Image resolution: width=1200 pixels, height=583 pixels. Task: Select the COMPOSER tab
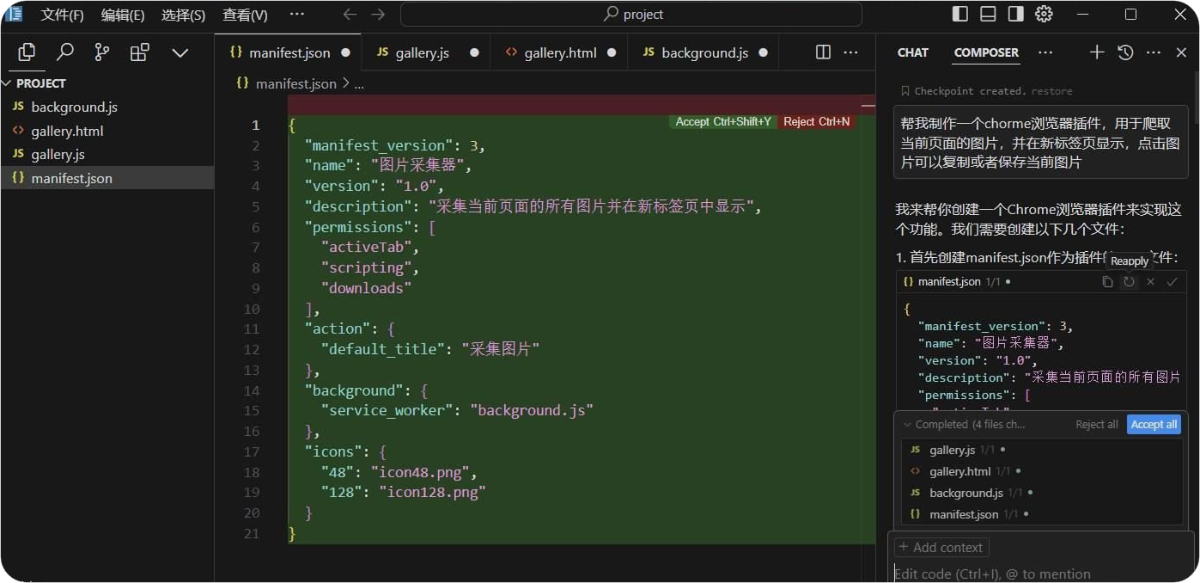click(x=986, y=53)
